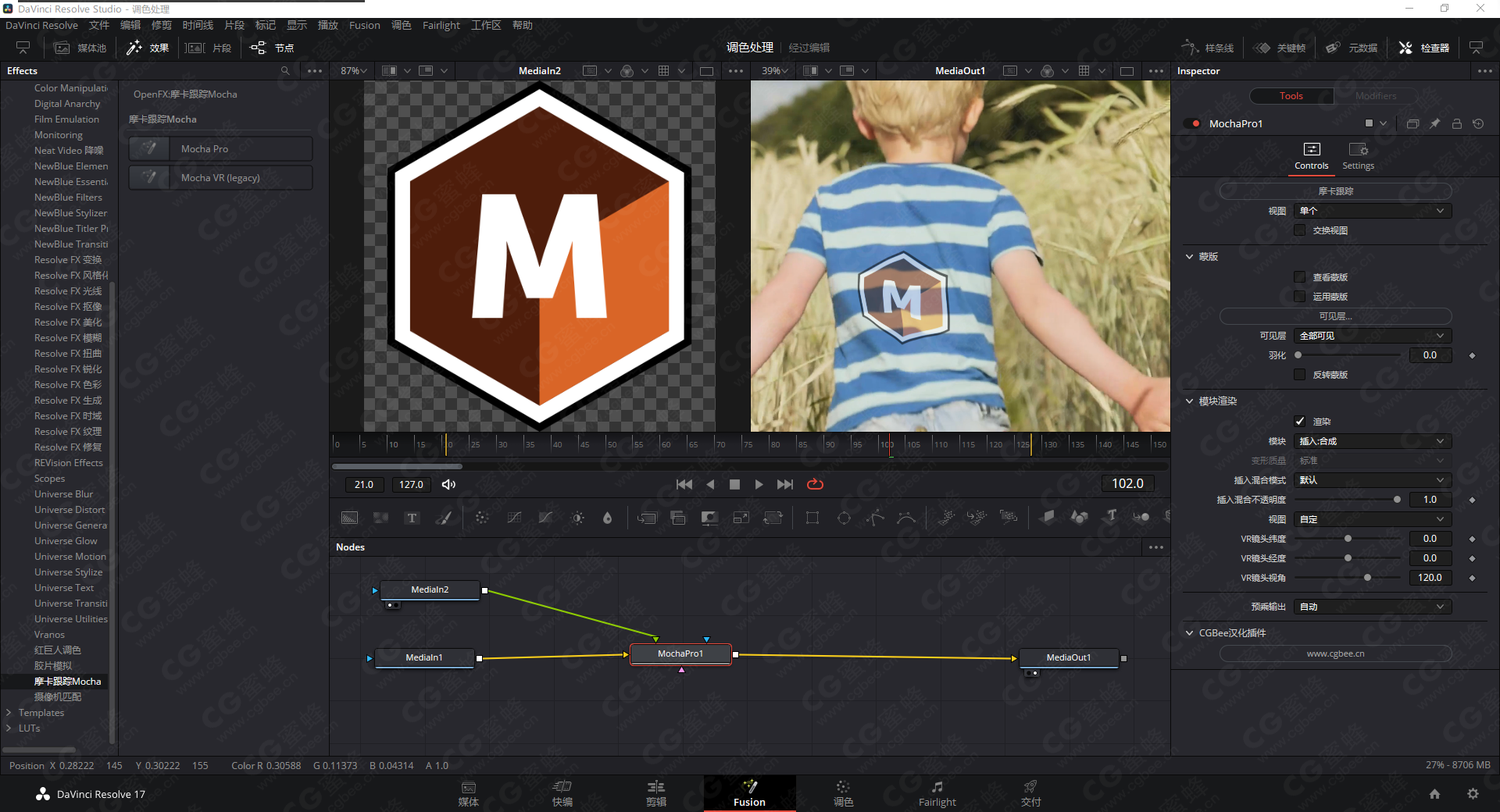Open the 预渲输出 自动 dropdown
Viewport: 1500px width, 812px height.
click(x=1373, y=607)
